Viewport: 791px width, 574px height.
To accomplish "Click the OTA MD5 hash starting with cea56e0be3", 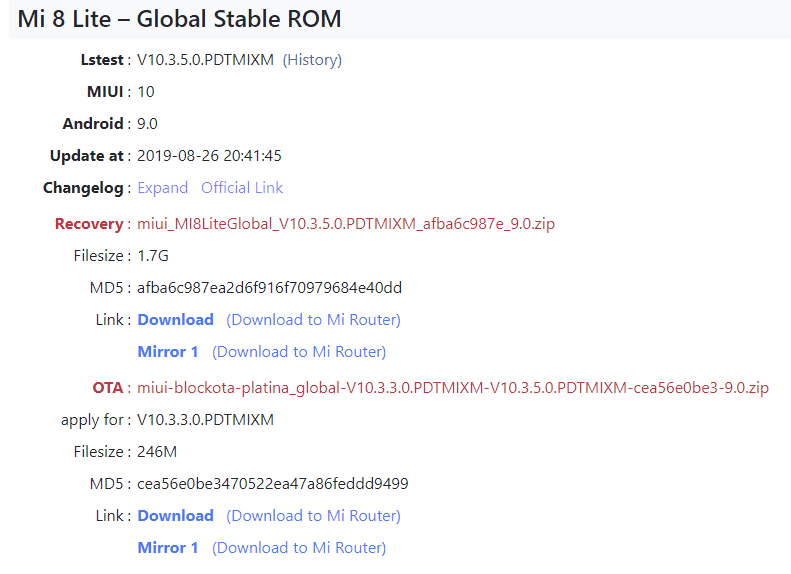I will 273,484.
